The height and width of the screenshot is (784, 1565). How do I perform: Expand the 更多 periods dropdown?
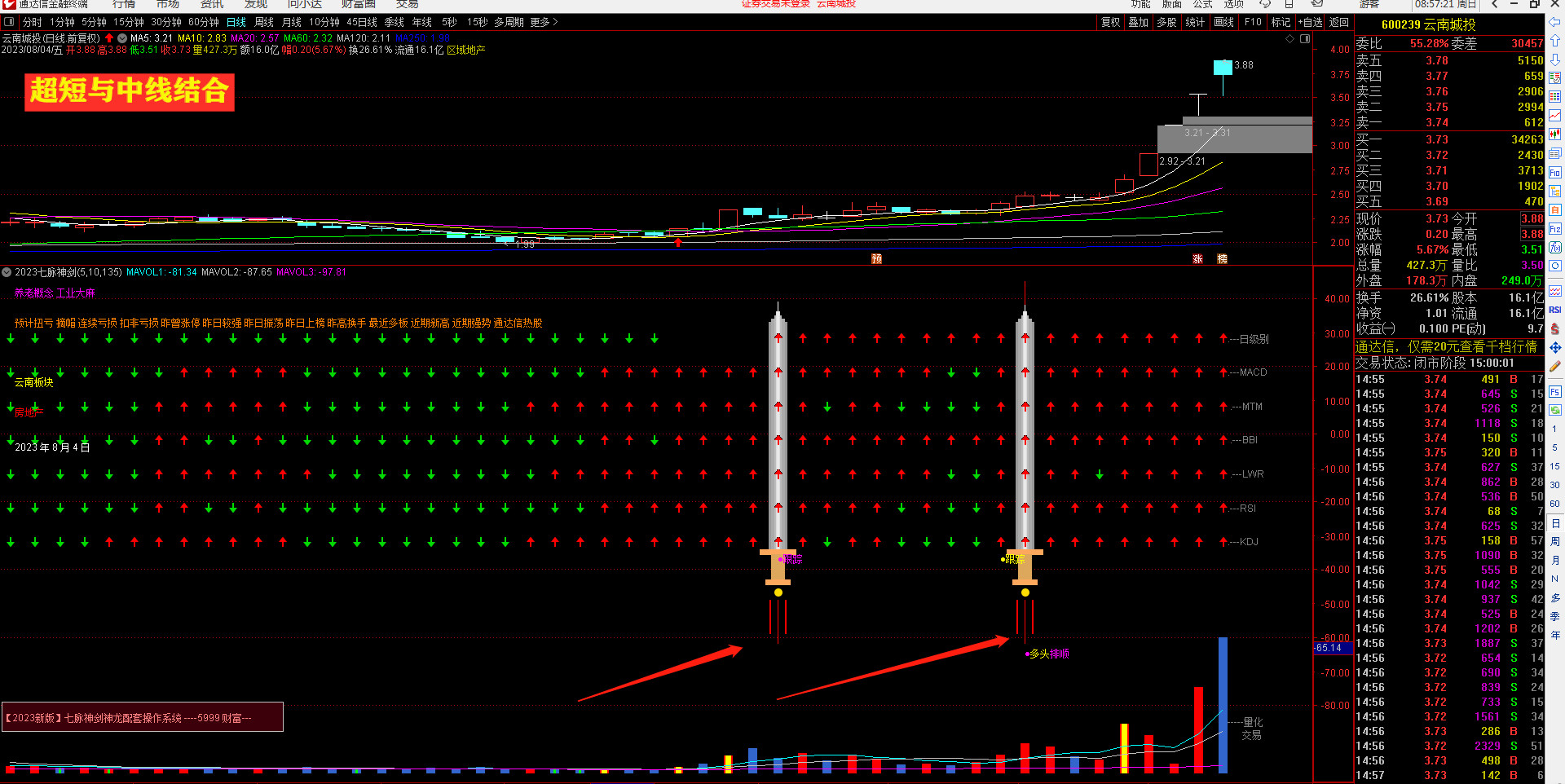pos(544,22)
